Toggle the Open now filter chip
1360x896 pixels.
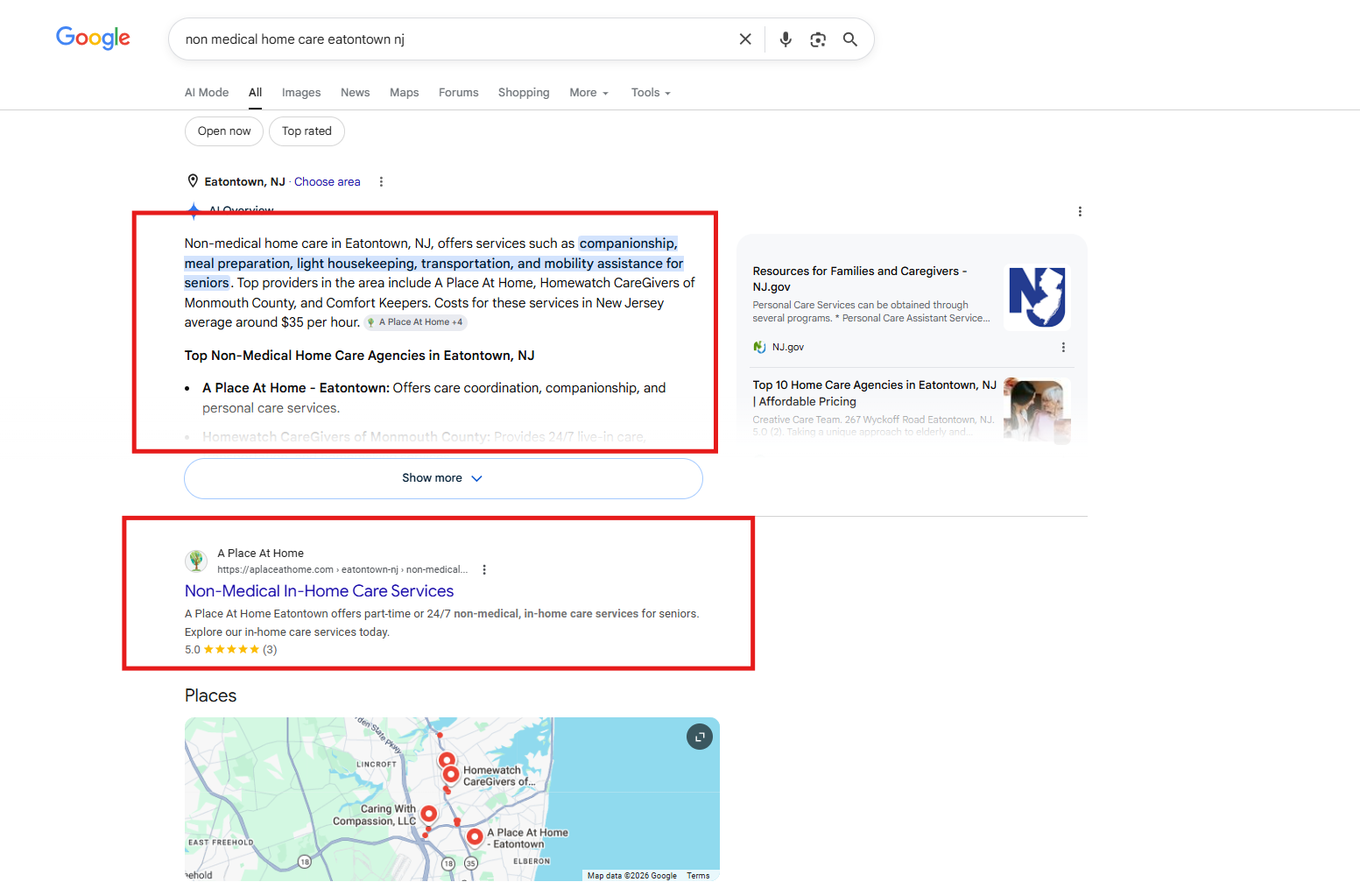click(x=224, y=131)
